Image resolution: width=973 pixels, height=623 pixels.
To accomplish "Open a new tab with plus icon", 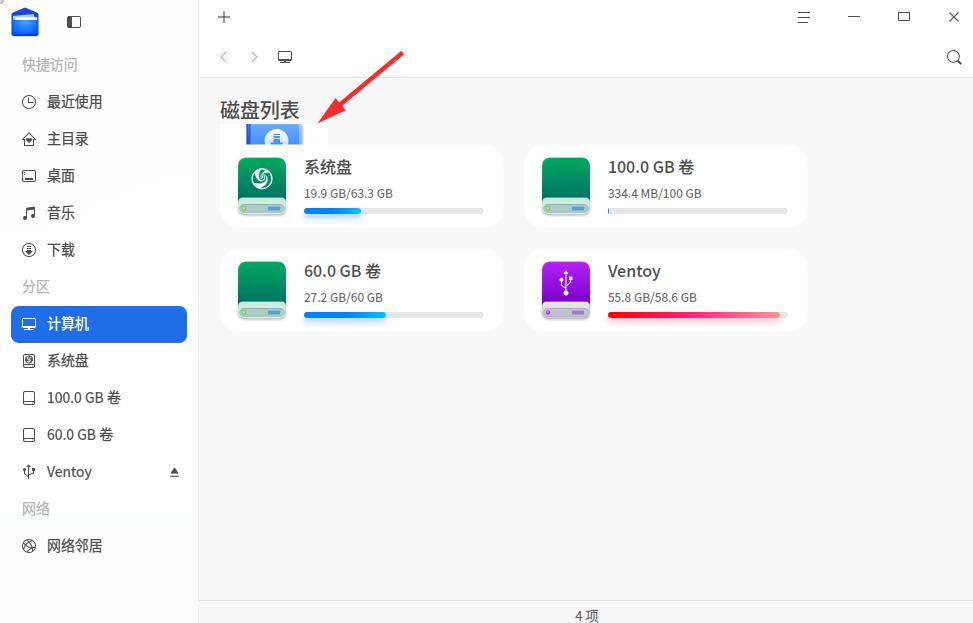I will pyautogui.click(x=224, y=17).
